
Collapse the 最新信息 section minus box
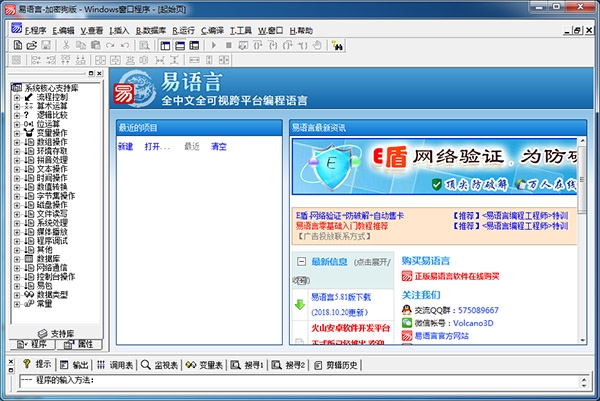coord(302,262)
